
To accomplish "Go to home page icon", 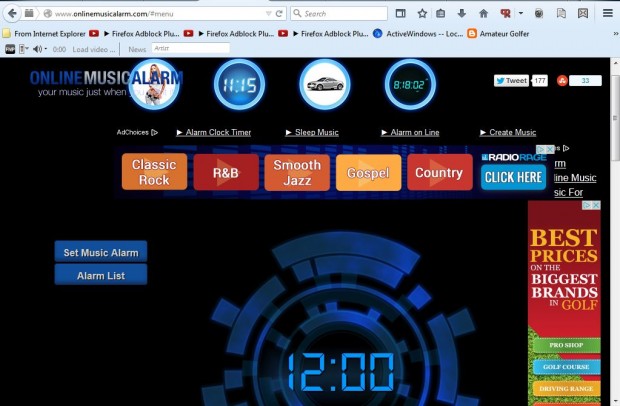I will [x=483, y=13].
